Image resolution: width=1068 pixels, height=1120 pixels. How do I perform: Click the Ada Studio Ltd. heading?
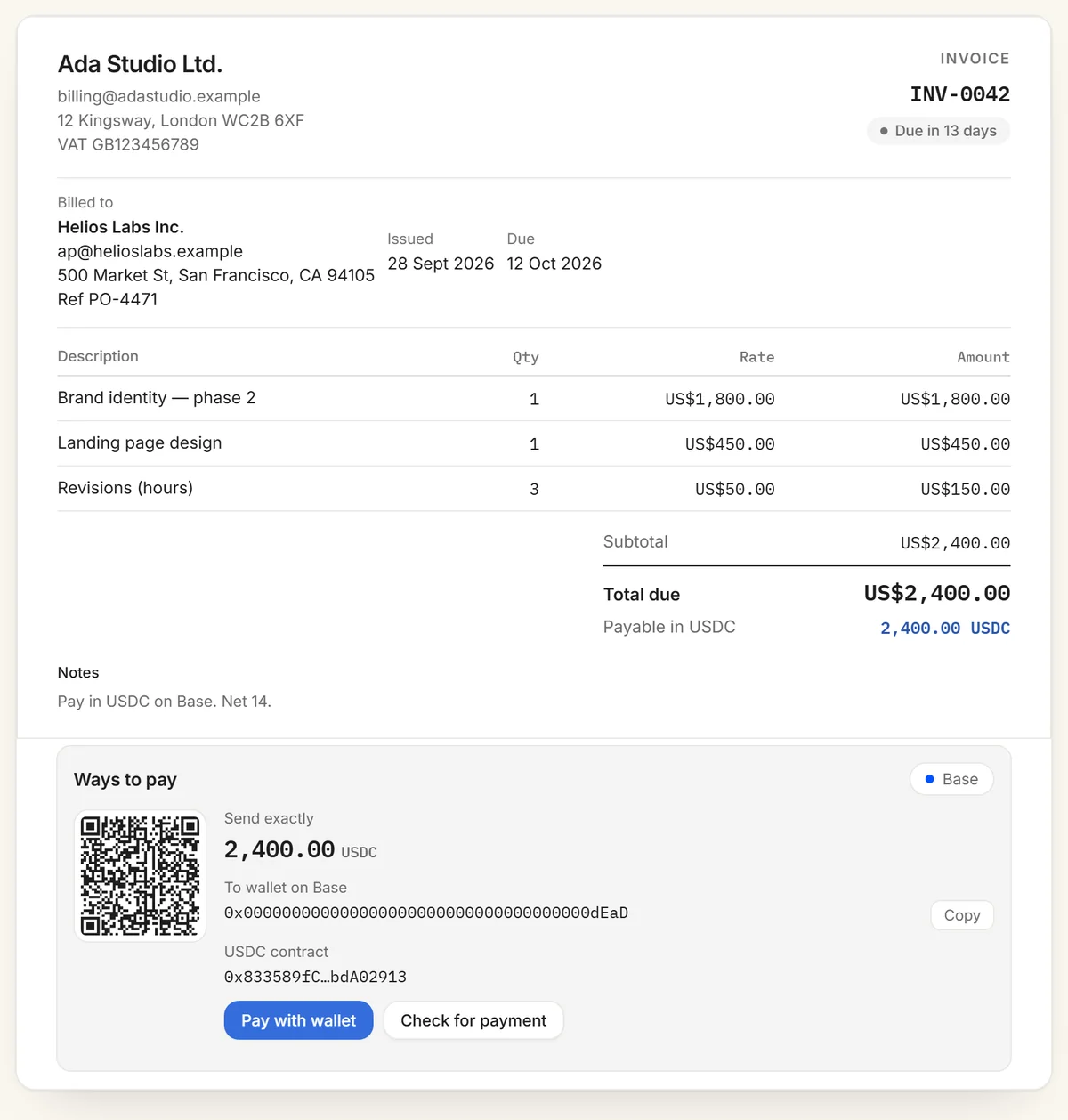(x=140, y=64)
